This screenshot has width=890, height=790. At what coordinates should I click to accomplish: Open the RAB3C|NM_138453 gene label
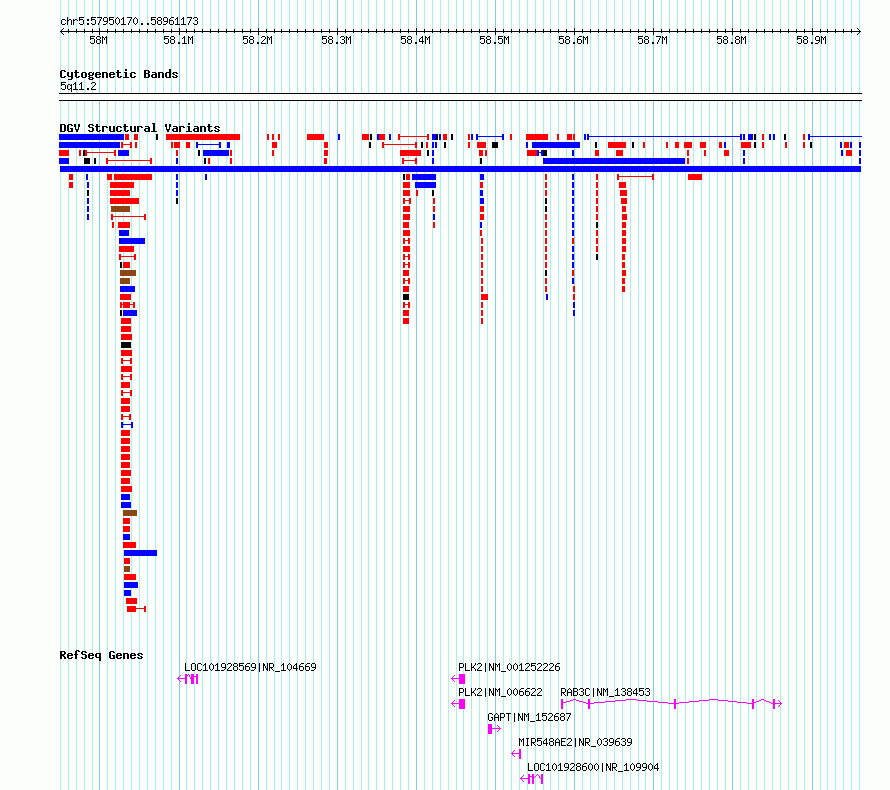(605, 692)
